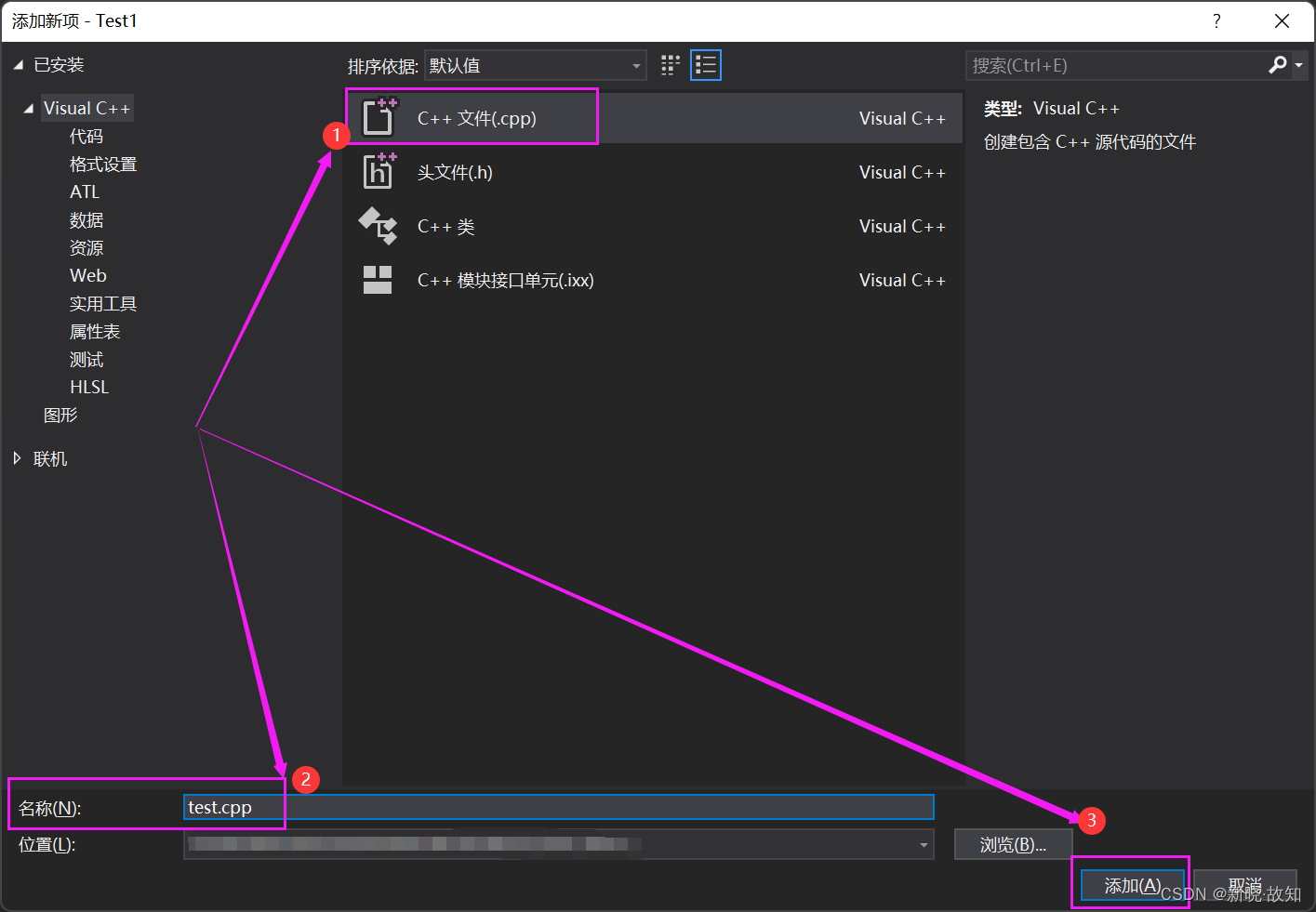Click the 搜索(Ctrl+E) search box
The image size is (1316, 912).
(1116, 65)
